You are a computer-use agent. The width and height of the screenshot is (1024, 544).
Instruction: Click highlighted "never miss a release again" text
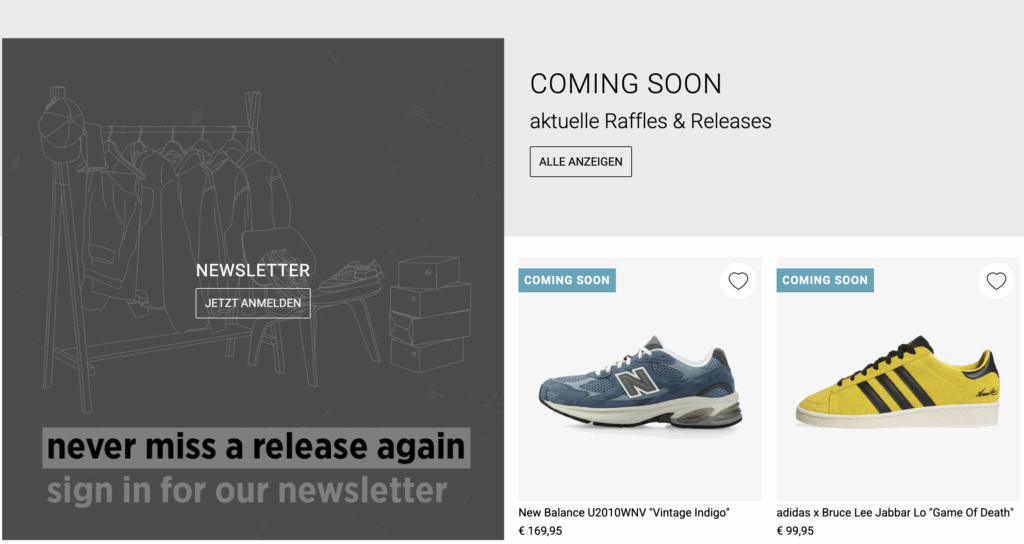pyautogui.click(x=256, y=447)
